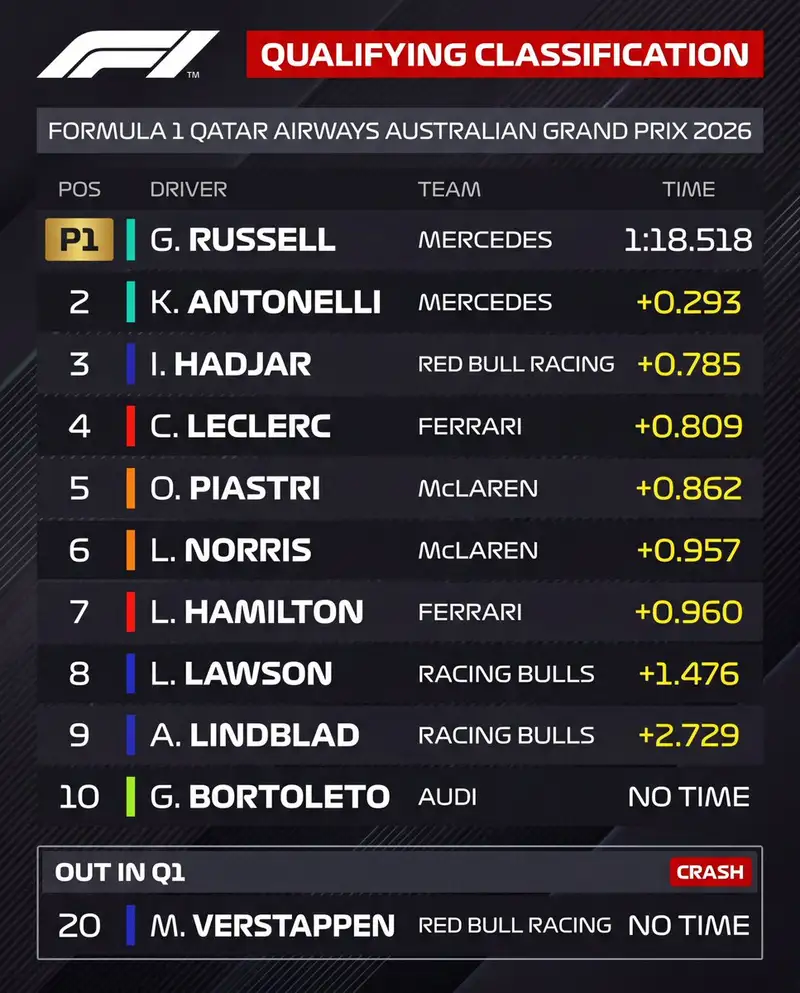
Task: Click the red CRASH badge
Action: [710, 872]
